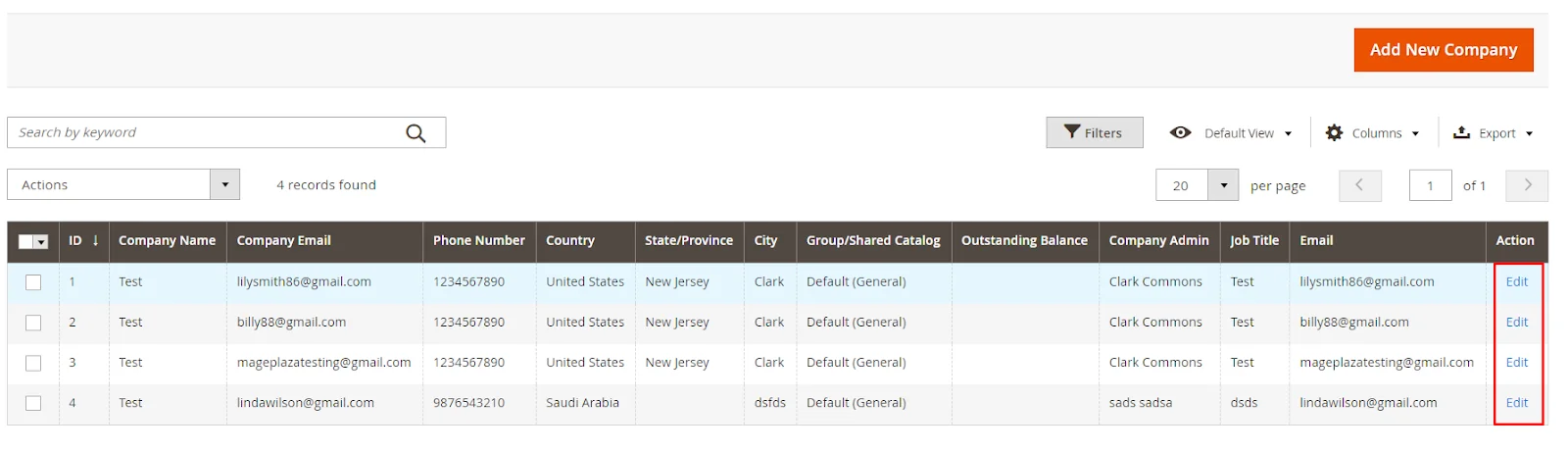The image size is (1568, 451).
Task: Check the checkbox for company ID 1
Action: tap(33, 282)
